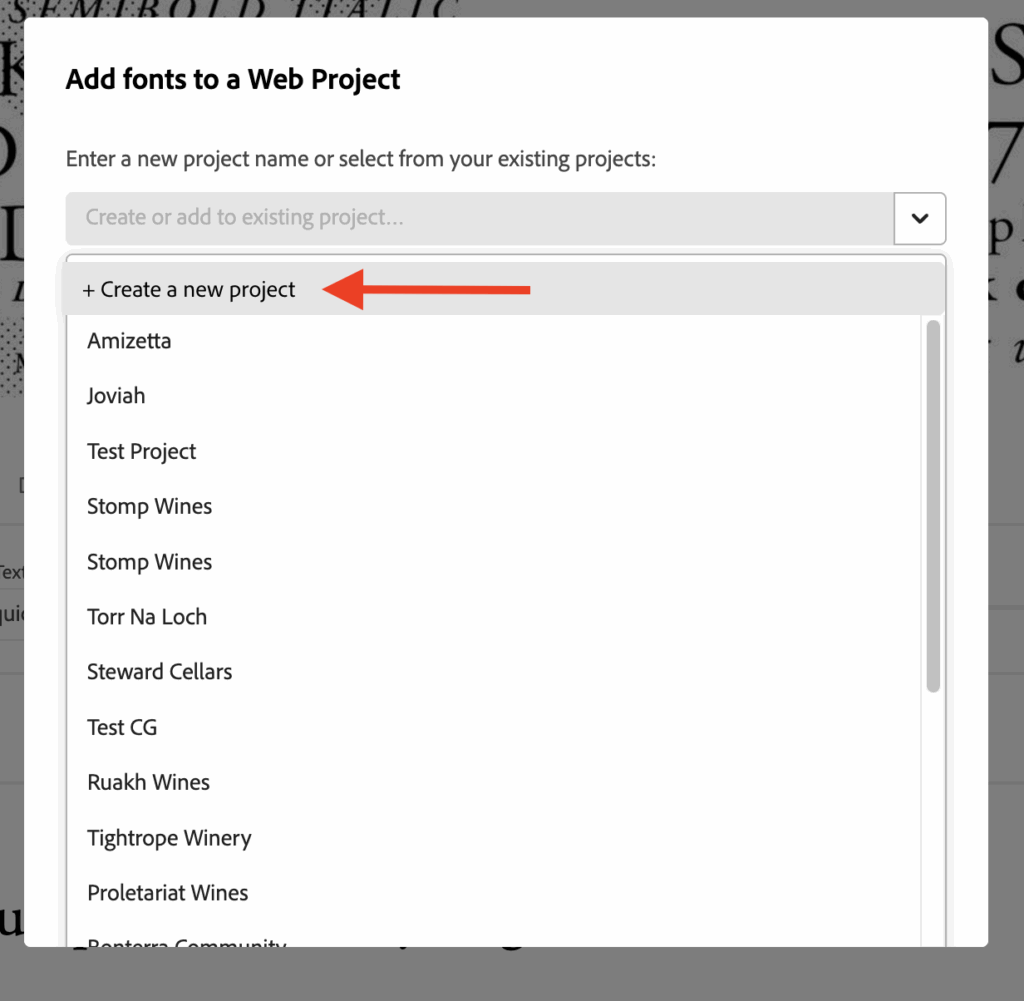Select Joviah from the project list
The width and height of the screenshot is (1024, 1001).
115,395
